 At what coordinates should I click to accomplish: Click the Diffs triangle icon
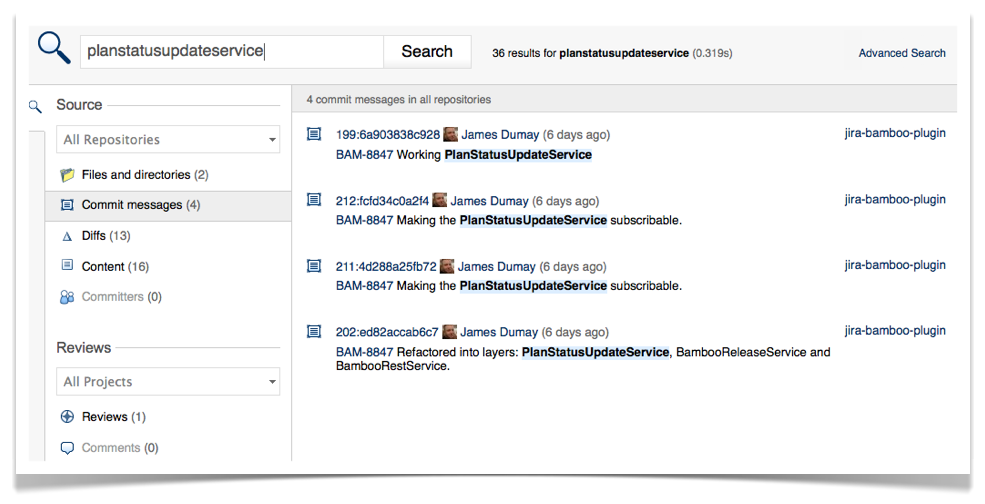[67, 237]
